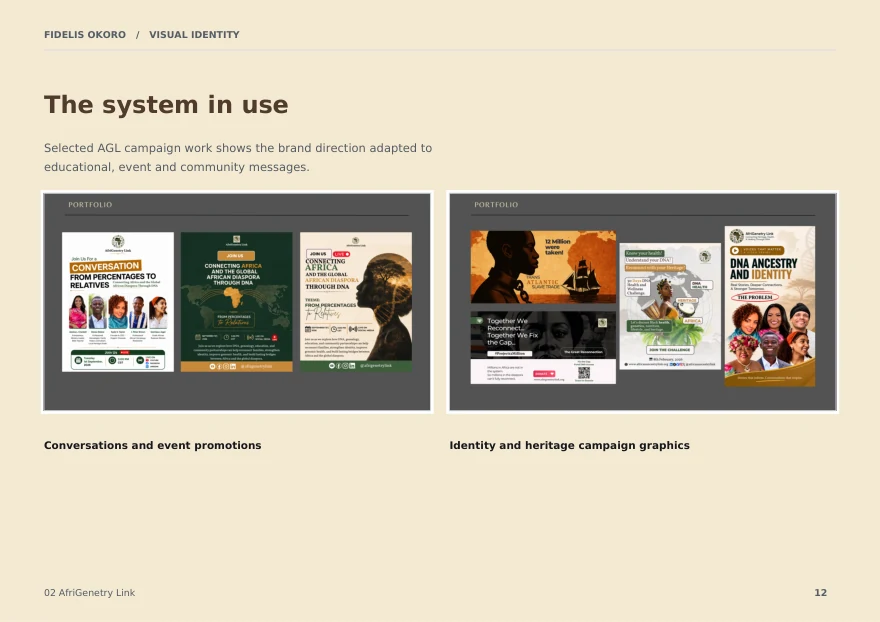The height and width of the screenshot is (622, 880).
Task: Click the 'Together We Reconnect' graphic
Action: (543, 347)
